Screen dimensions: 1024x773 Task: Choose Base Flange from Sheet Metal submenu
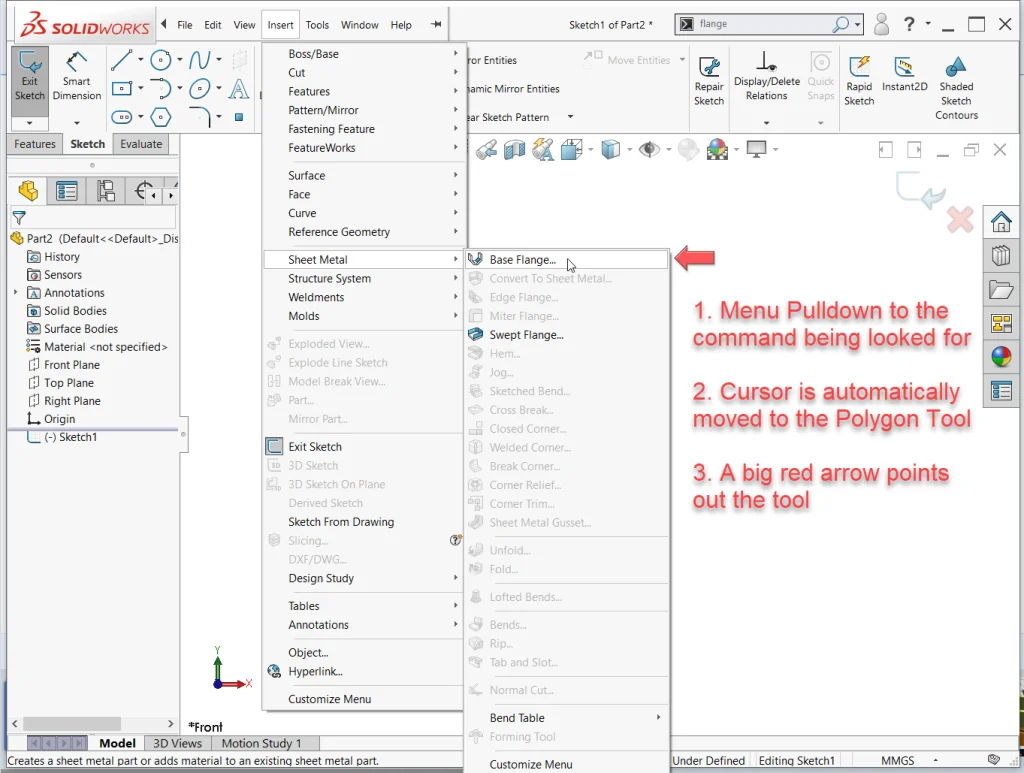522,260
